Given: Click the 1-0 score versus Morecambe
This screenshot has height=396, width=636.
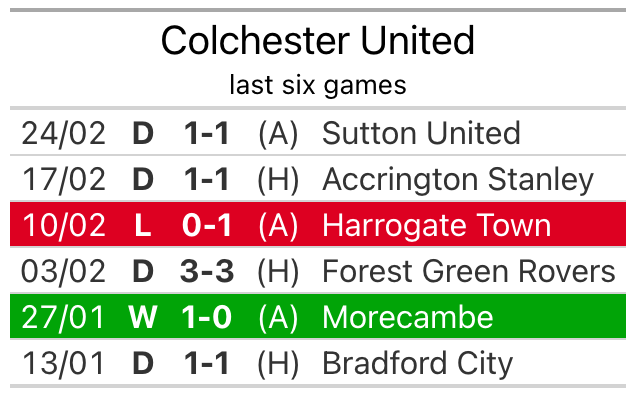Looking at the screenshot, I should coord(207,317).
